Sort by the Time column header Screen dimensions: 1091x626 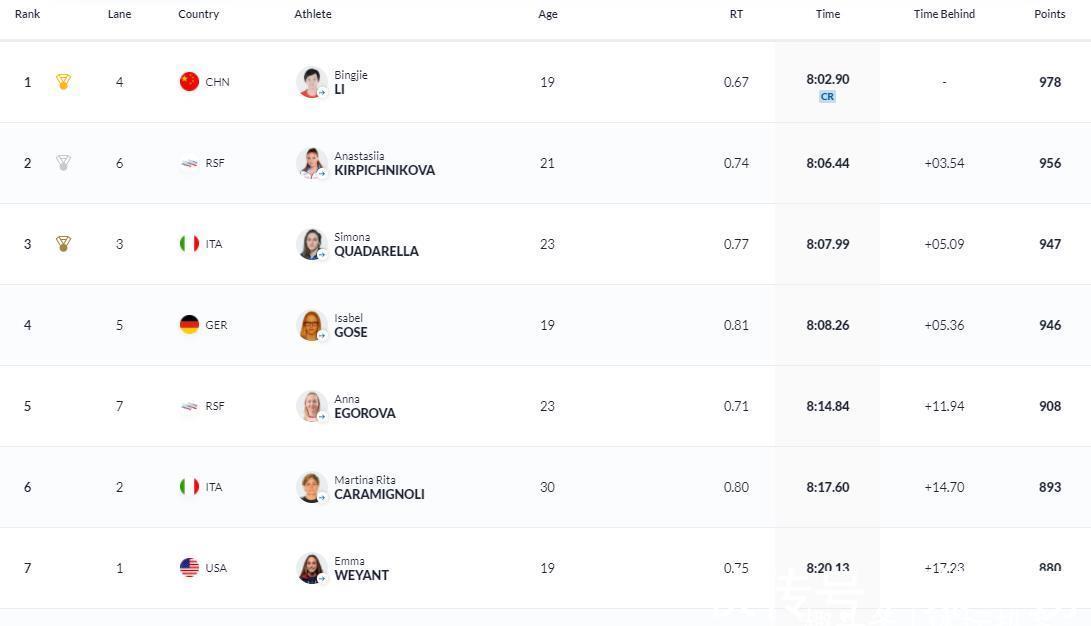tap(827, 14)
